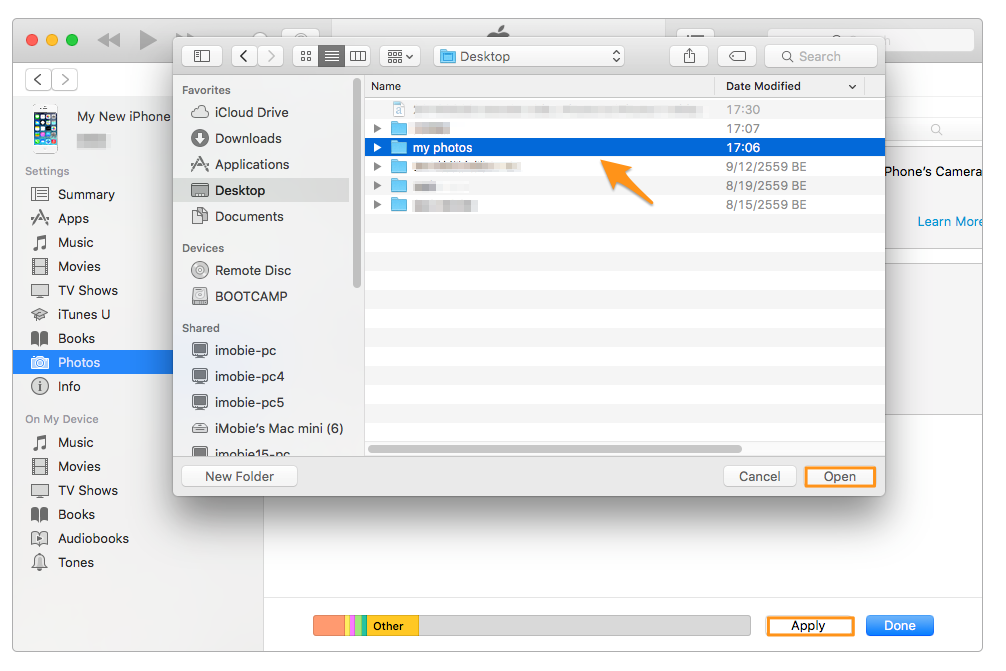This screenshot has width=1006, height=671.
Task: Click the tags icon next to Share
Action: click(737, 56)
